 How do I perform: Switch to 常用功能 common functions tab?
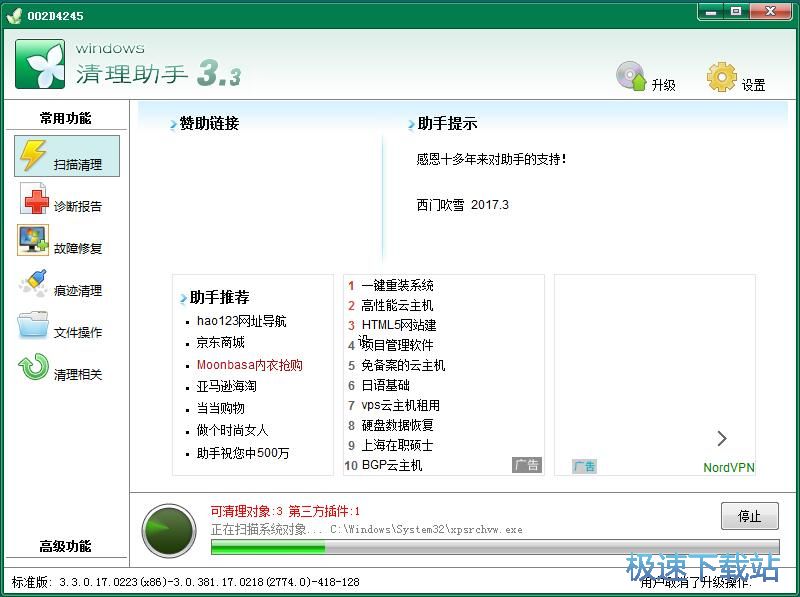pyautogui.click(x=66, y=118)
